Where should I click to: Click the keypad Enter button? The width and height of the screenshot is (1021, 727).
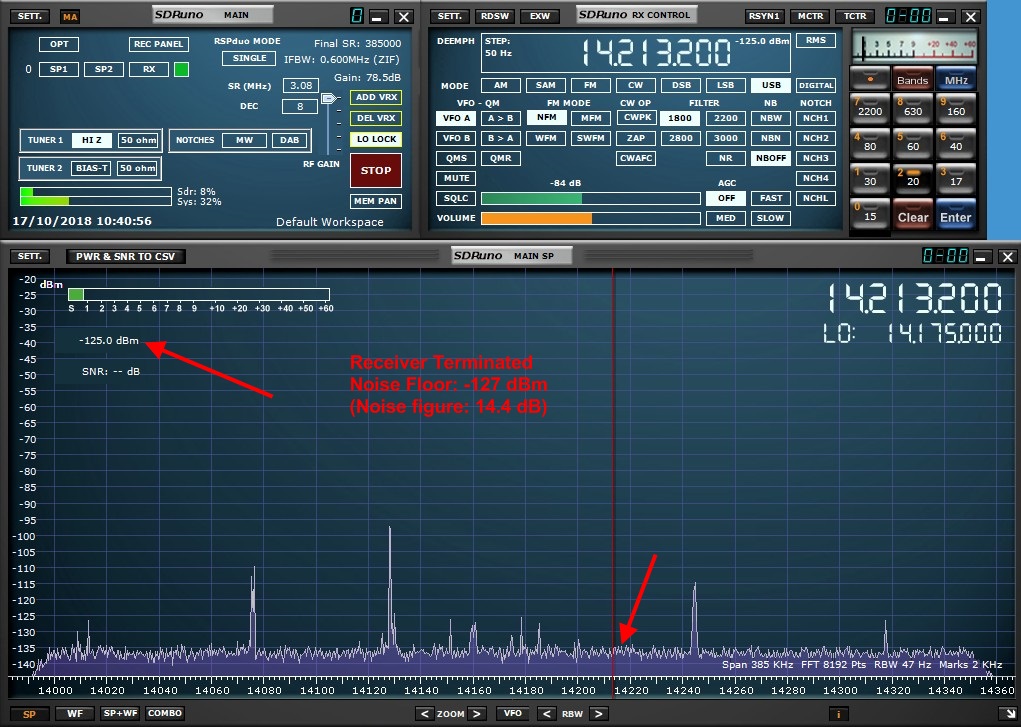[x=956, y=214]
